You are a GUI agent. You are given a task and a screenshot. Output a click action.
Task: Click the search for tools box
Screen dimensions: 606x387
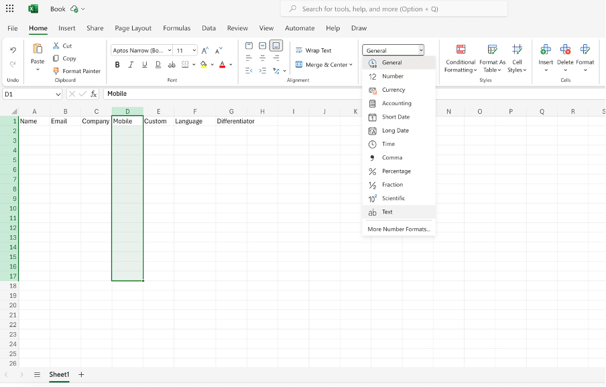tap(394, 9)
